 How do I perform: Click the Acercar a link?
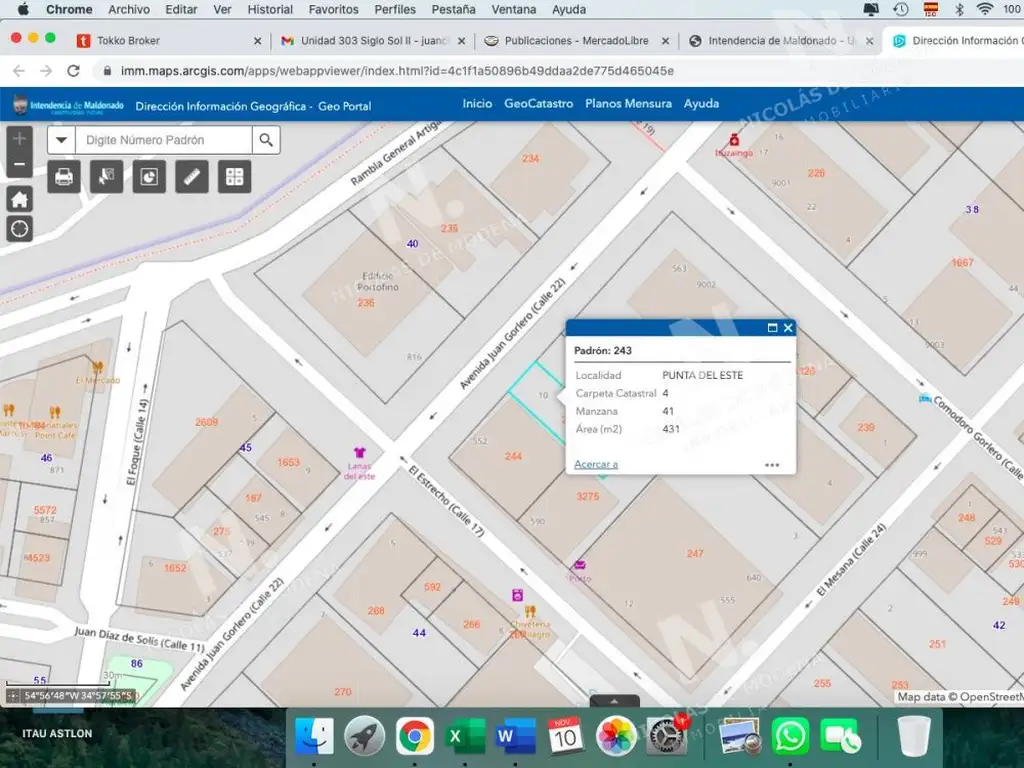coord(596,464)
